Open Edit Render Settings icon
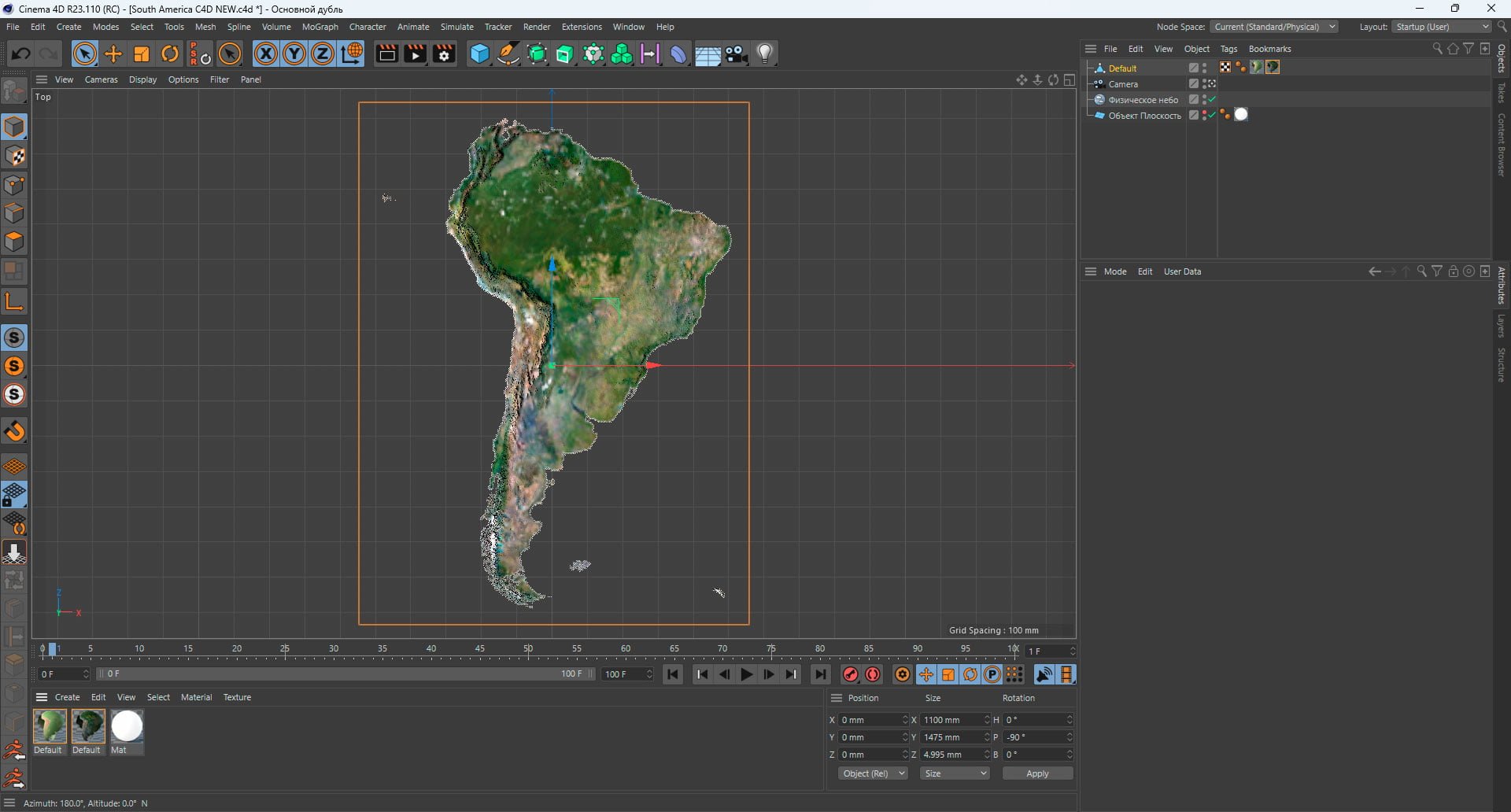 (444, 54)
